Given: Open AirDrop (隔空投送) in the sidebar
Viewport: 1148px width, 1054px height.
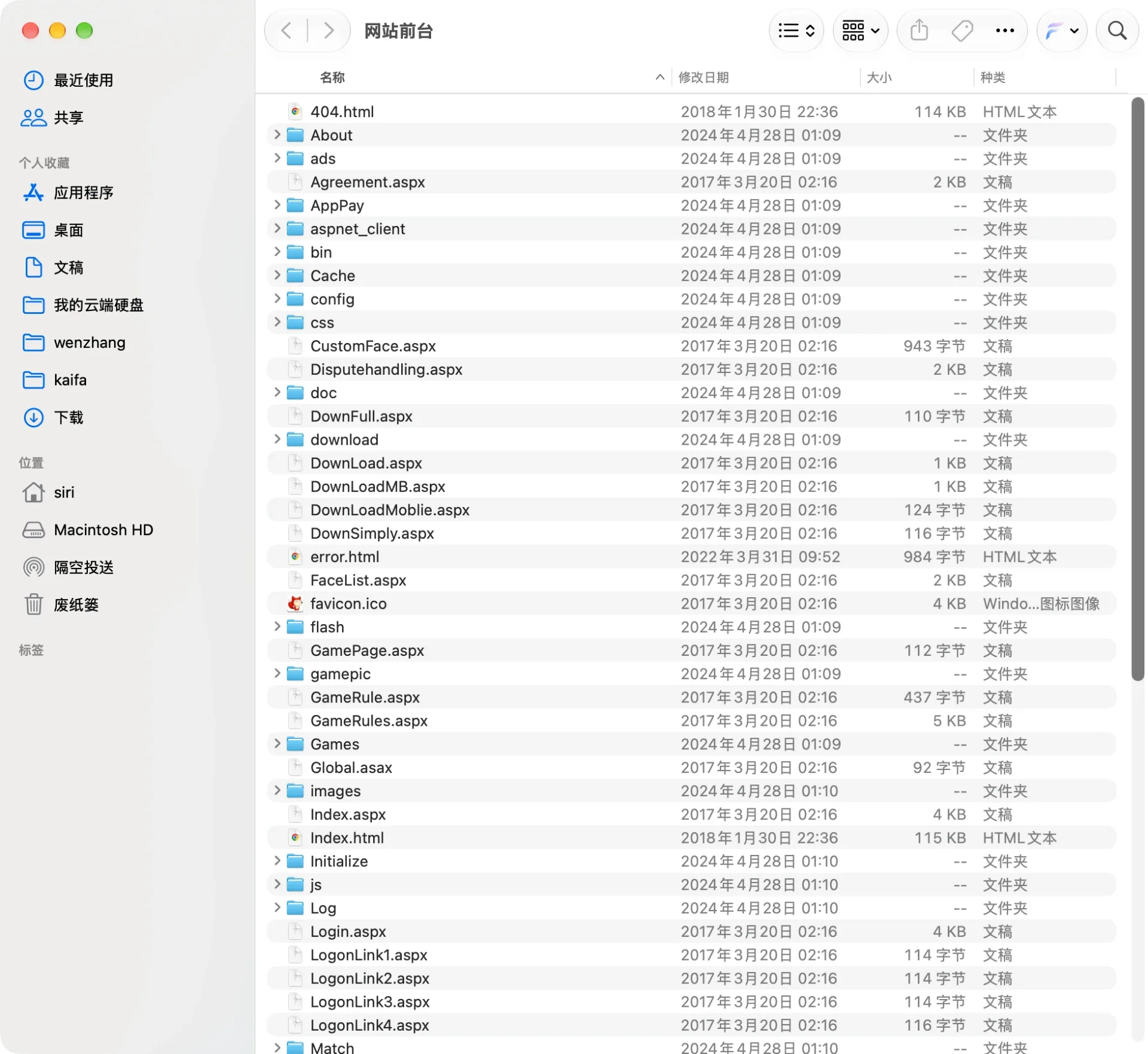Looking at the screenshot, I should click(x=69, y=567).
